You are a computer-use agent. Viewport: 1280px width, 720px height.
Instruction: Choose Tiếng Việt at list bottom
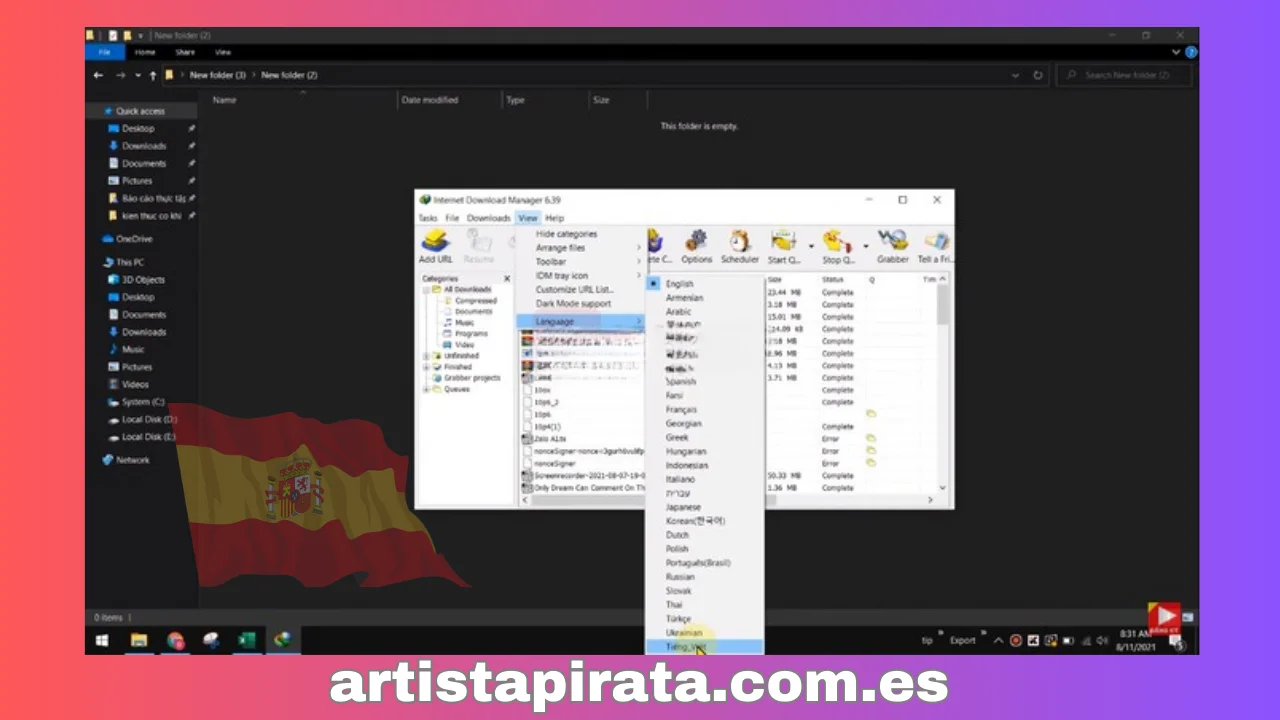704,647
